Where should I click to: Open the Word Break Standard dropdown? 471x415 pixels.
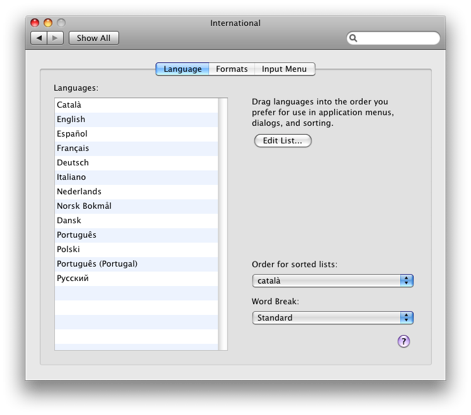tap(333, 318)
